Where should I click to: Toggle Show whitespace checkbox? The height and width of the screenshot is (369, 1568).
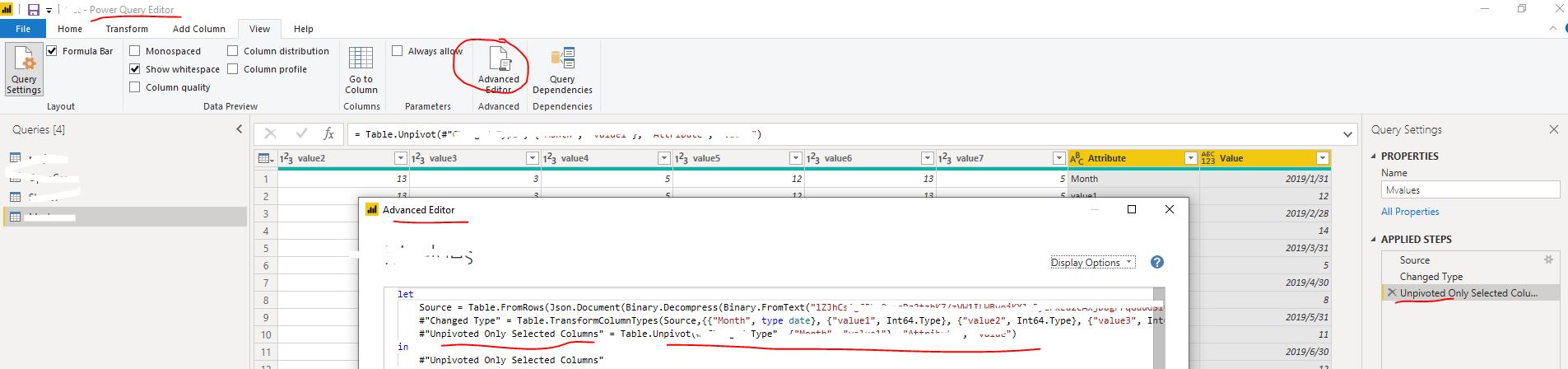(135, 69)
